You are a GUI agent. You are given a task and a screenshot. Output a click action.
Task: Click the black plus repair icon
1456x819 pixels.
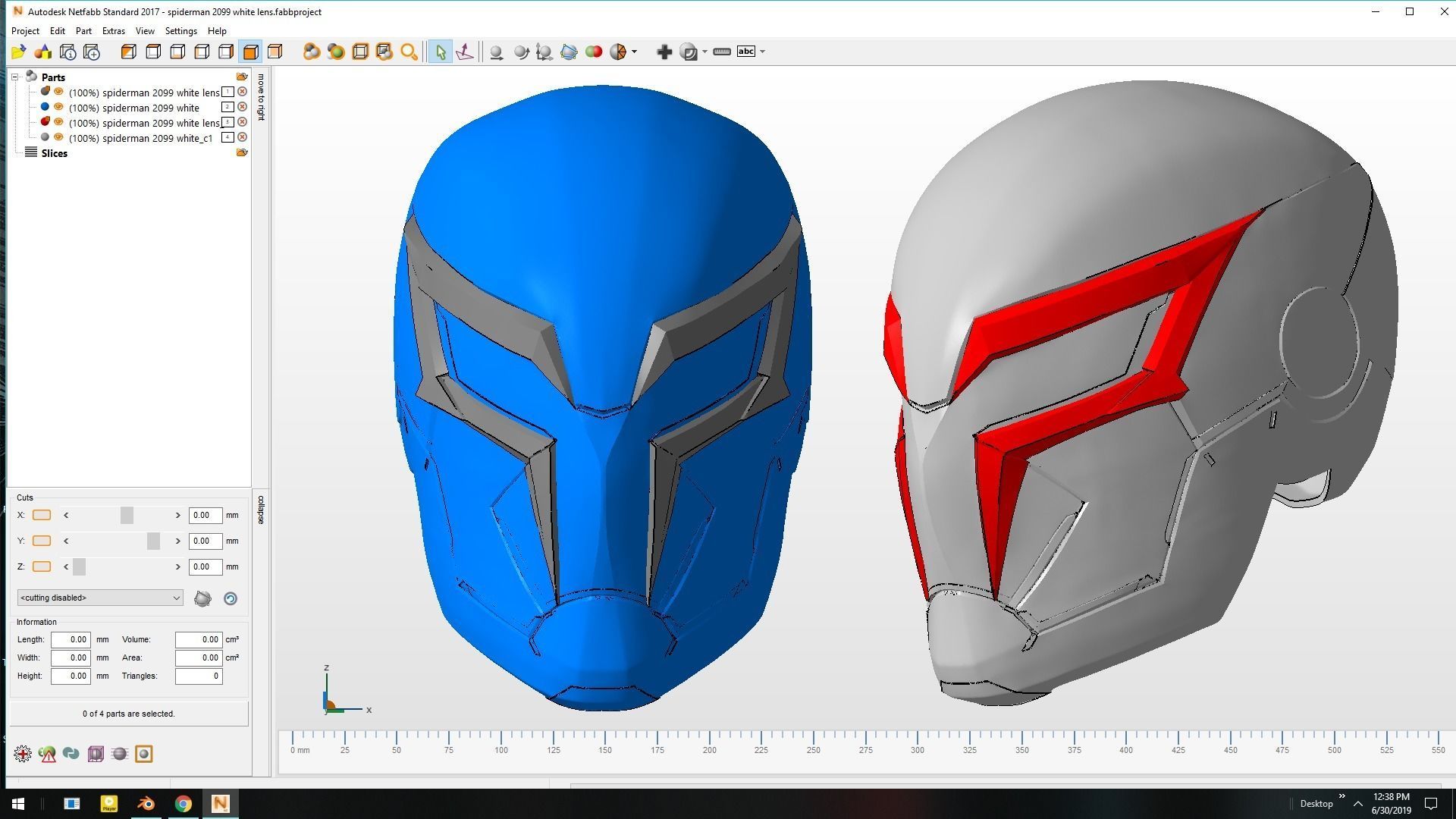pos(664,52)
